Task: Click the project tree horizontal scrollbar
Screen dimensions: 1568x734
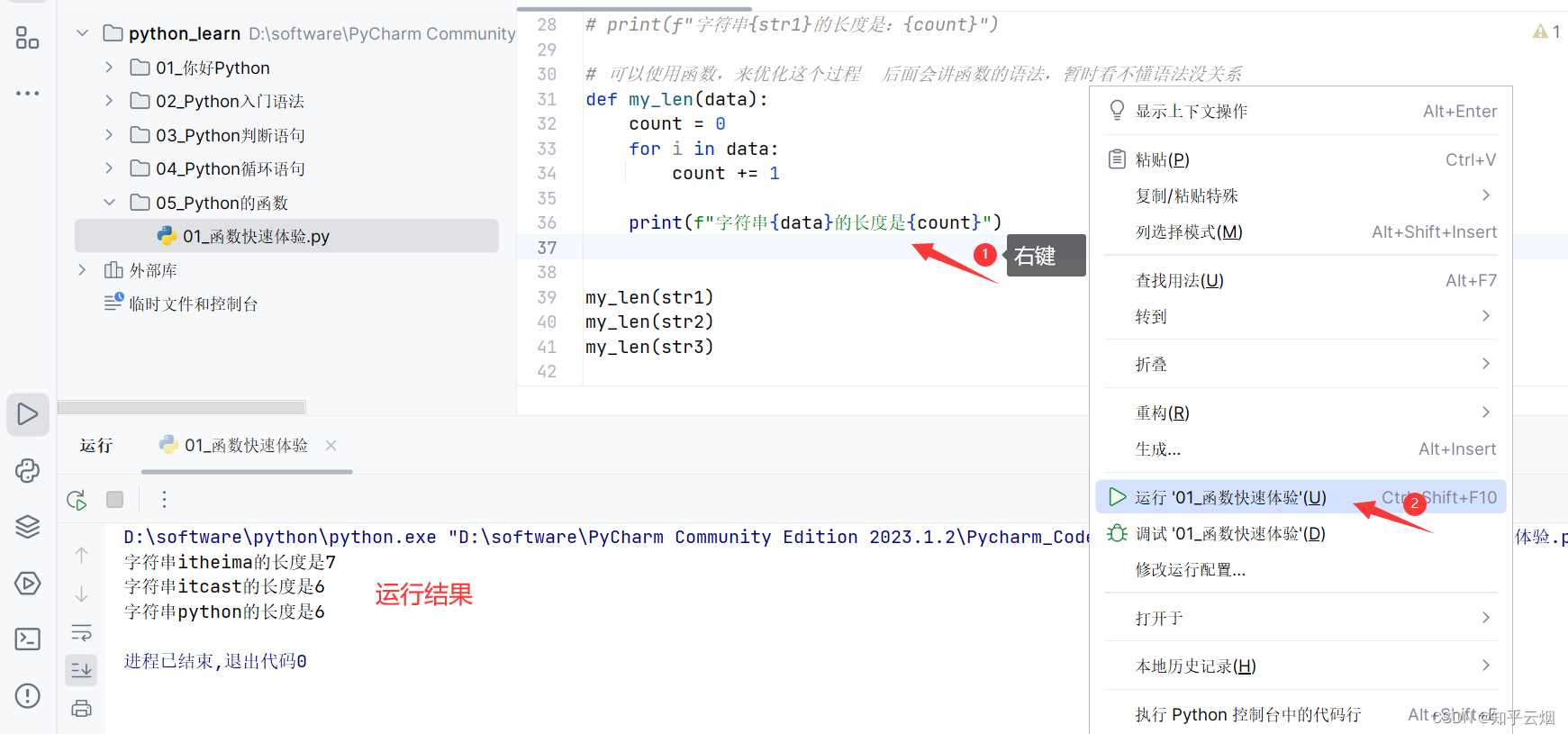Action: tap(182, 407)
